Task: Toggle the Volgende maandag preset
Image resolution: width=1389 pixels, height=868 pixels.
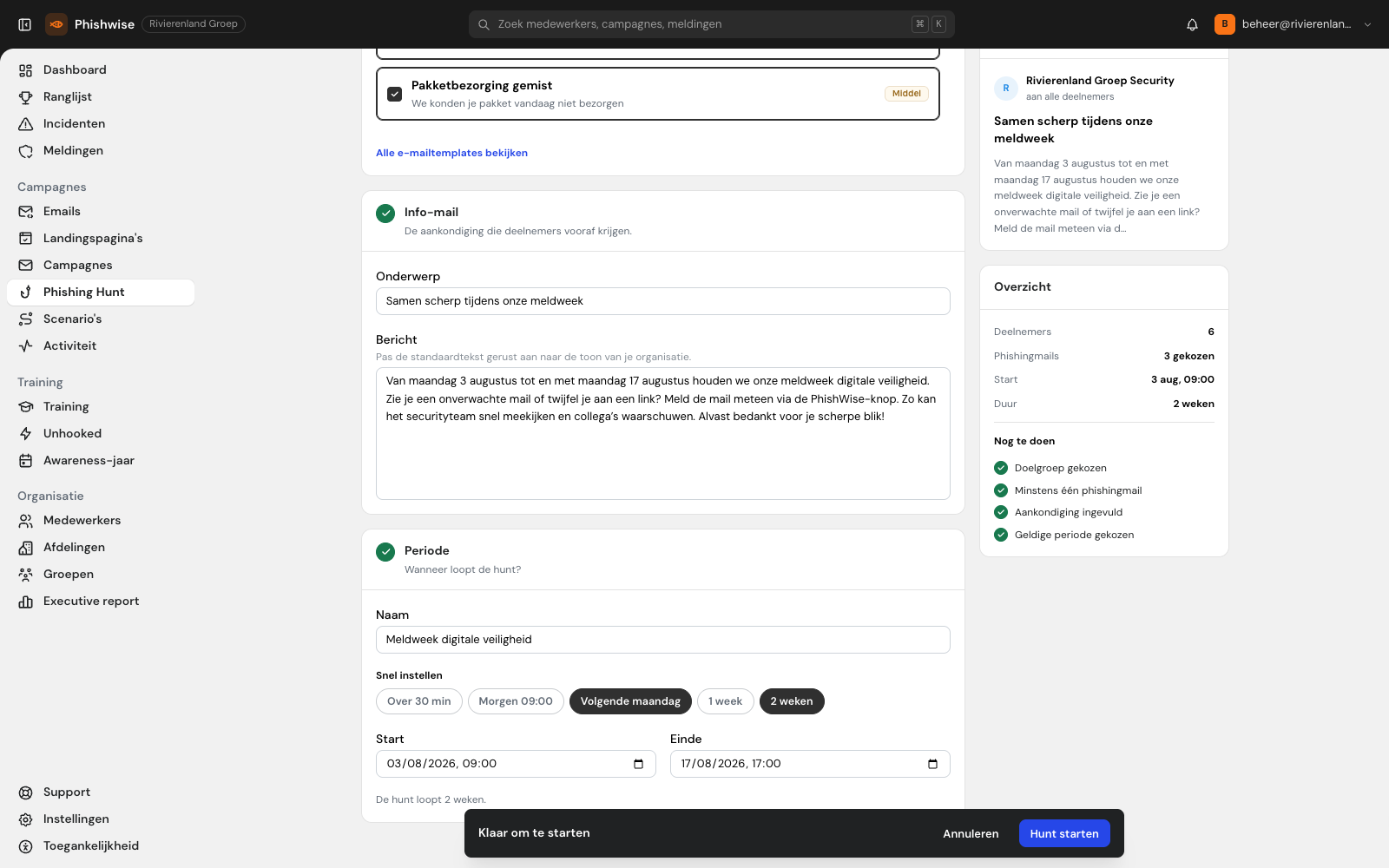Action: pos(630,701)
